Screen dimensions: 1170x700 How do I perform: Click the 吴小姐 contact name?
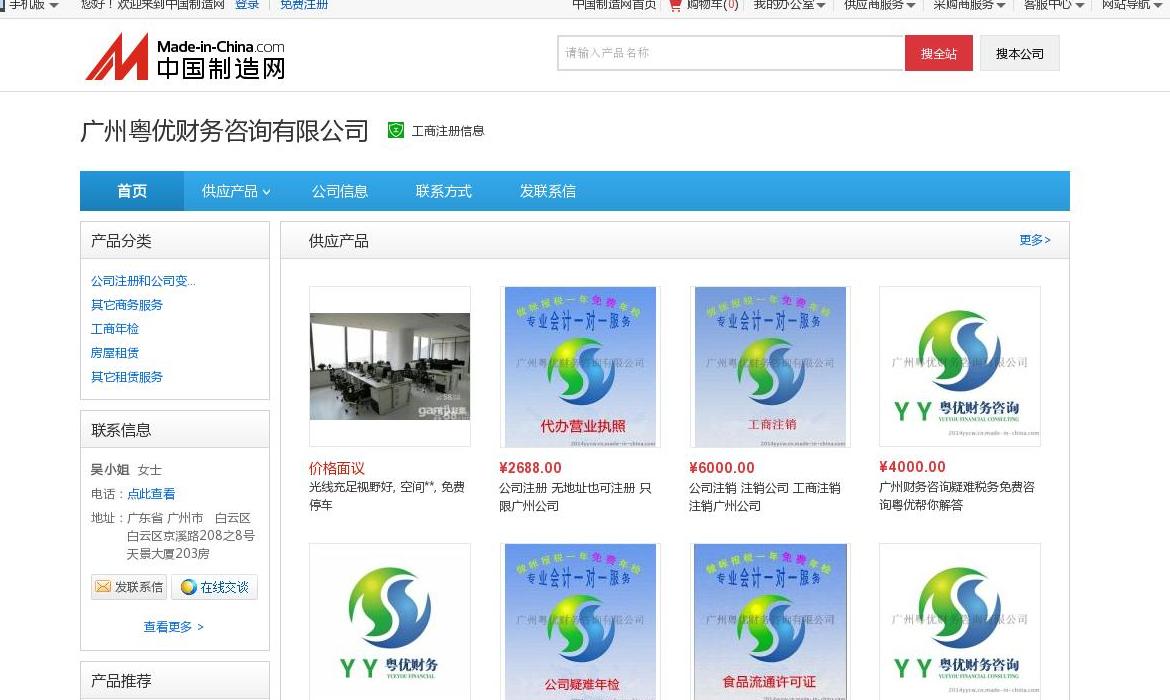tap(110, 469)
